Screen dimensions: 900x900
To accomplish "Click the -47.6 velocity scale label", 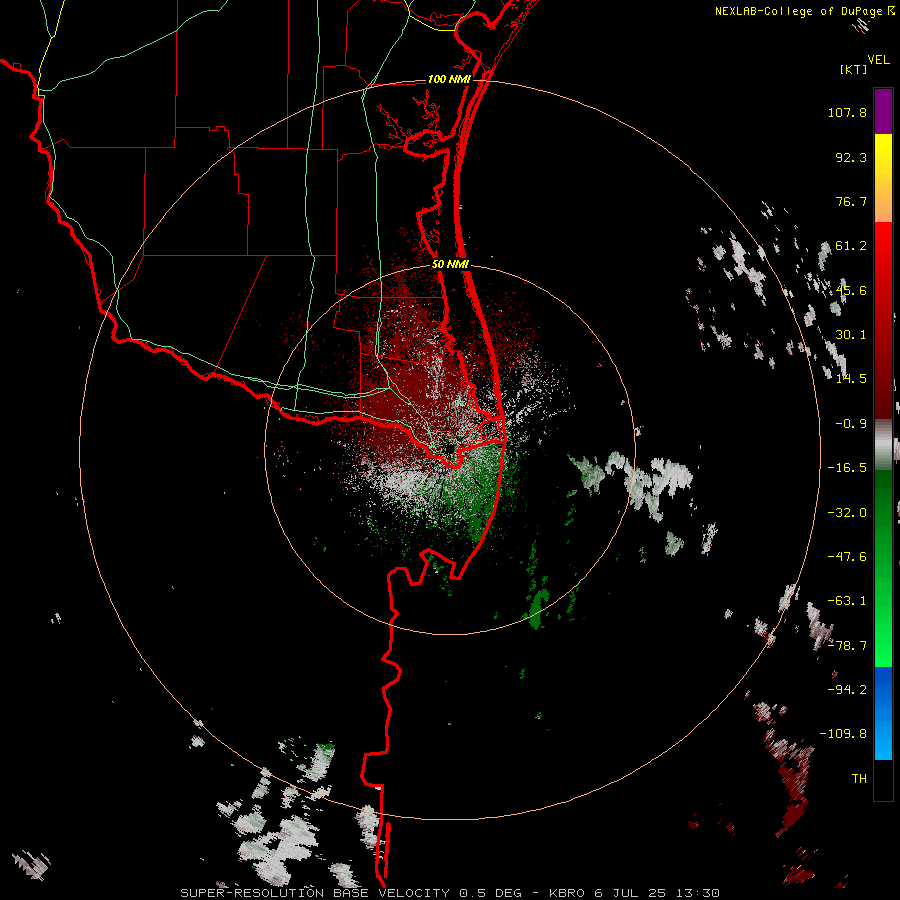I will point(847,557).
